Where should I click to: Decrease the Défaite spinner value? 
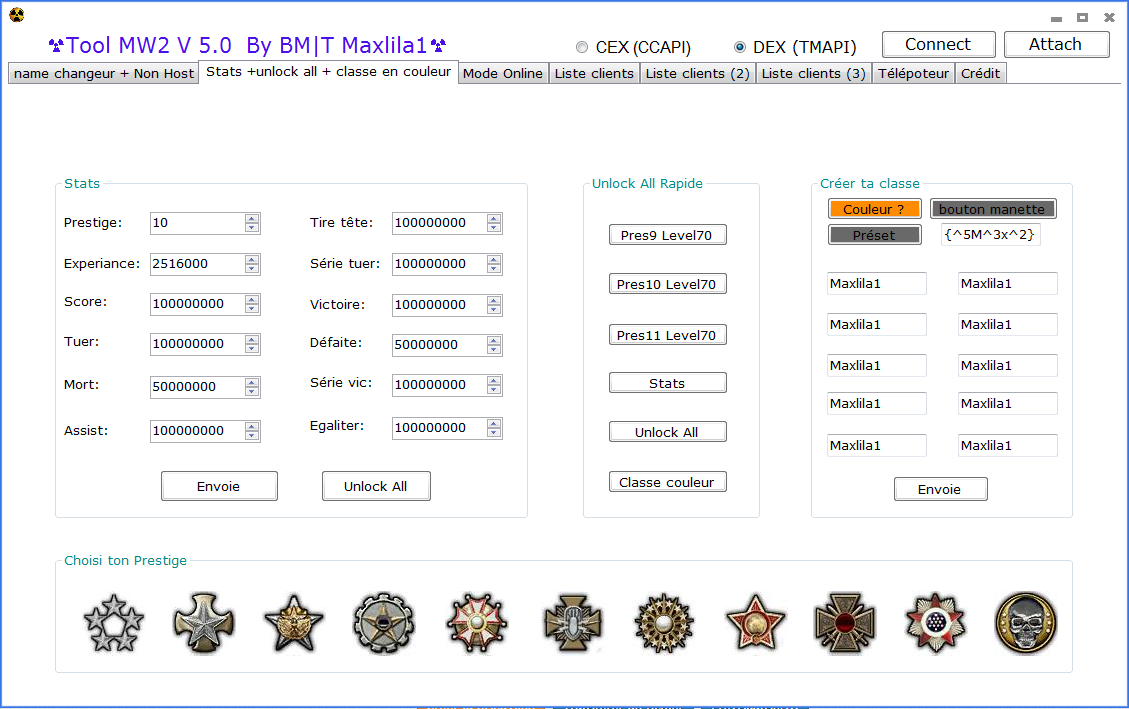493,350
